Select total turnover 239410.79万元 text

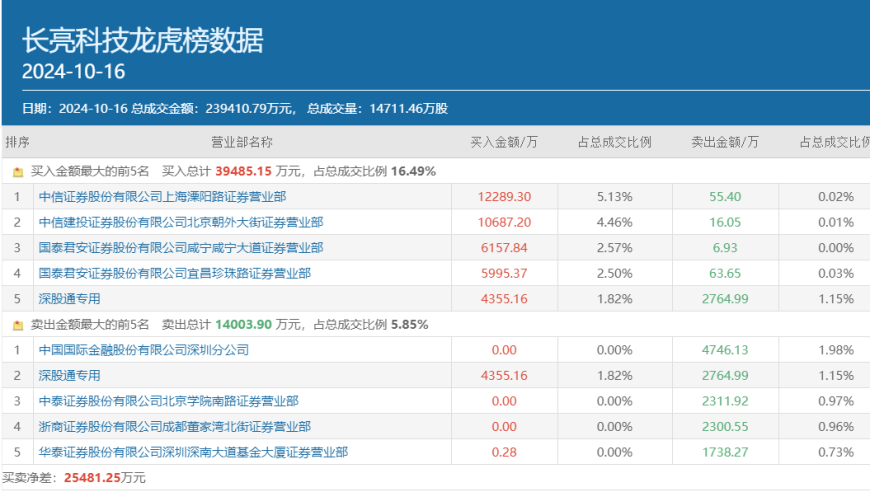click(249, 109)
